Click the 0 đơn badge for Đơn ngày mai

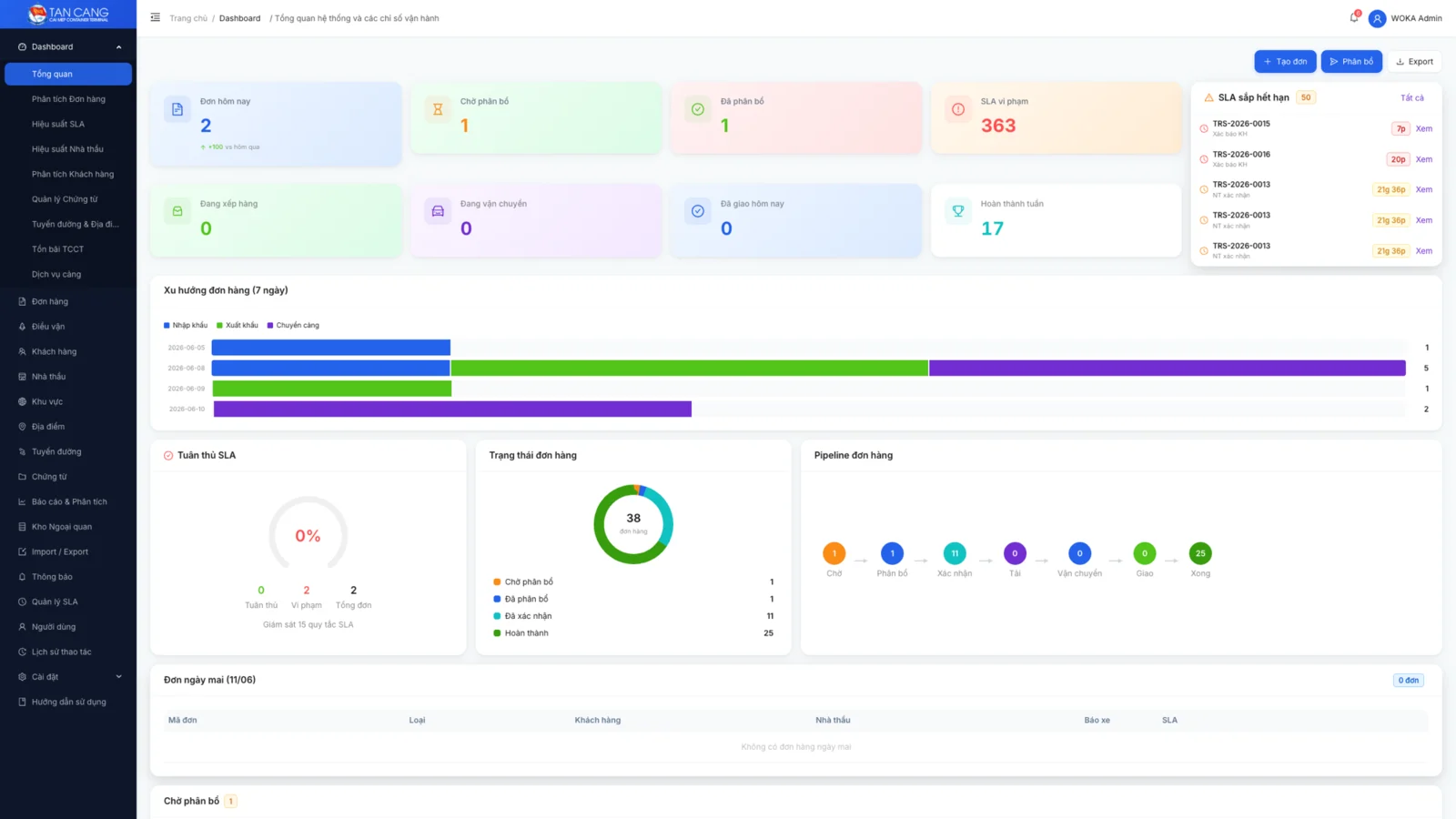[x=1409, y=680]
